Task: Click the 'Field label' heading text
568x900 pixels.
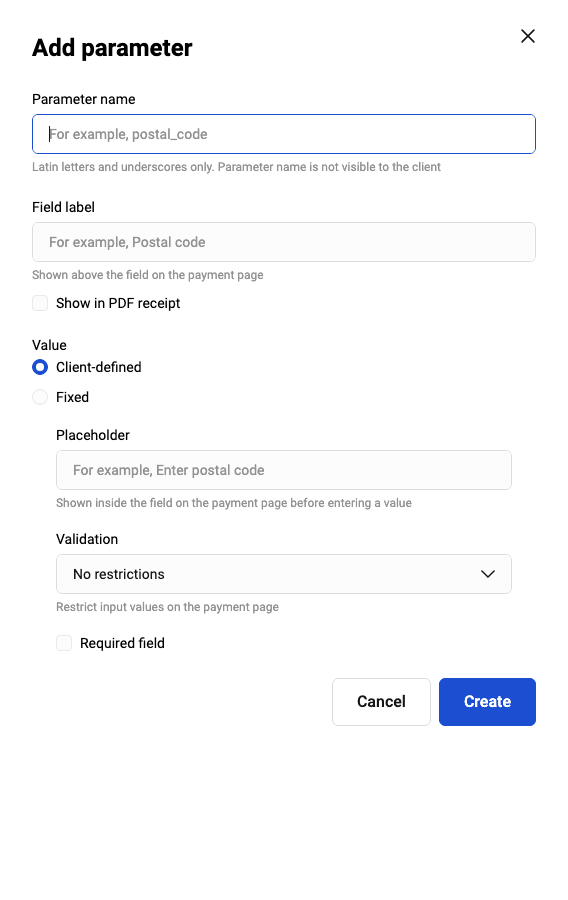Action: 64,207
